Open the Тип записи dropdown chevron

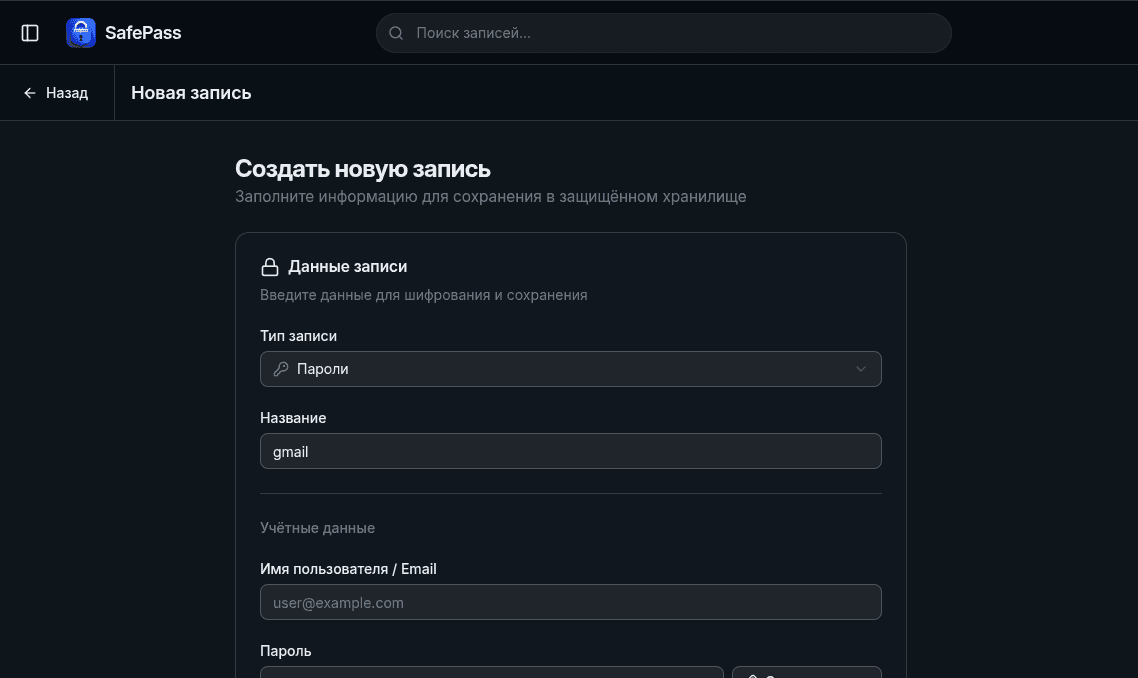tap(861, 369)
